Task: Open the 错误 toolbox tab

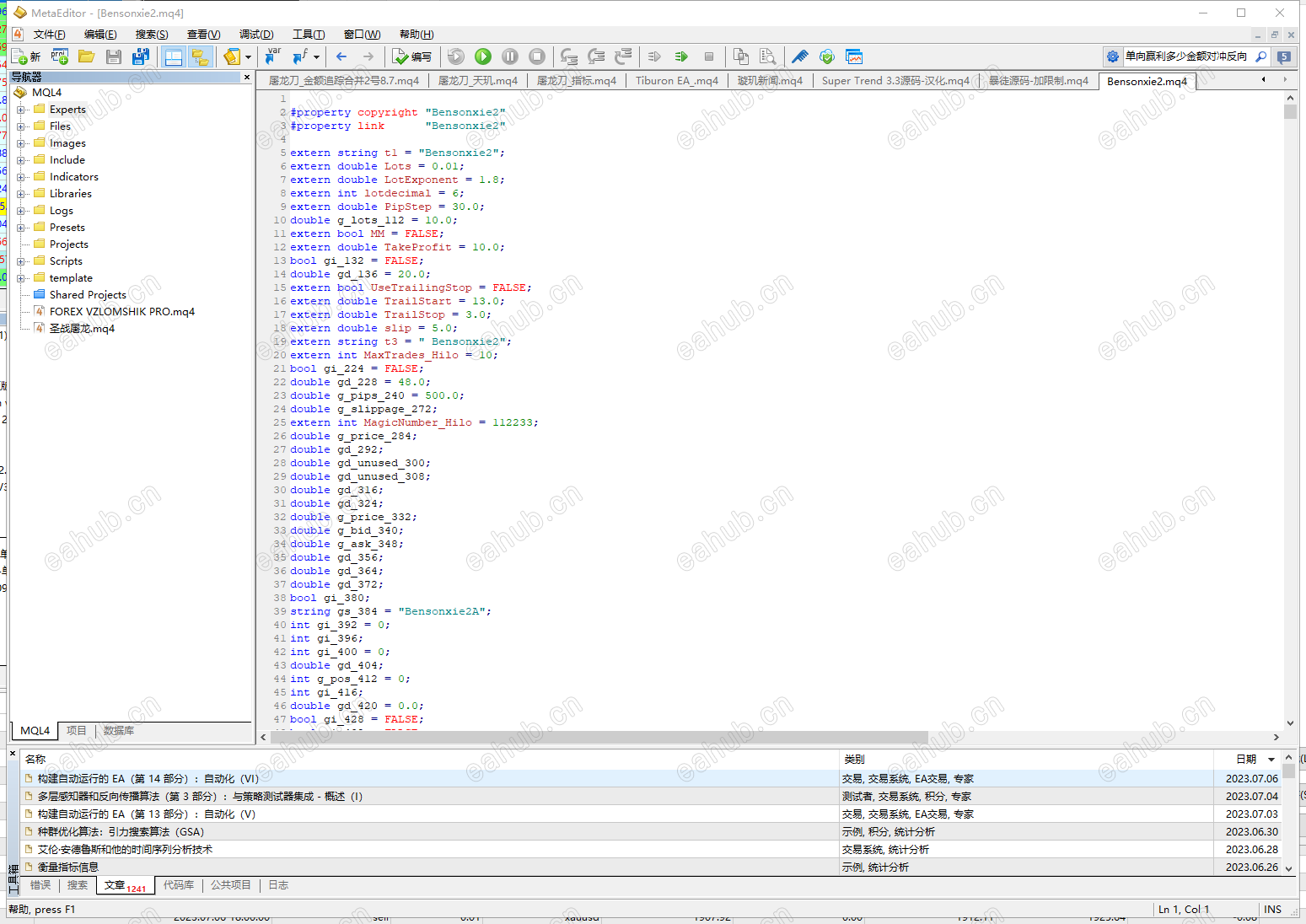Action: 40,885
